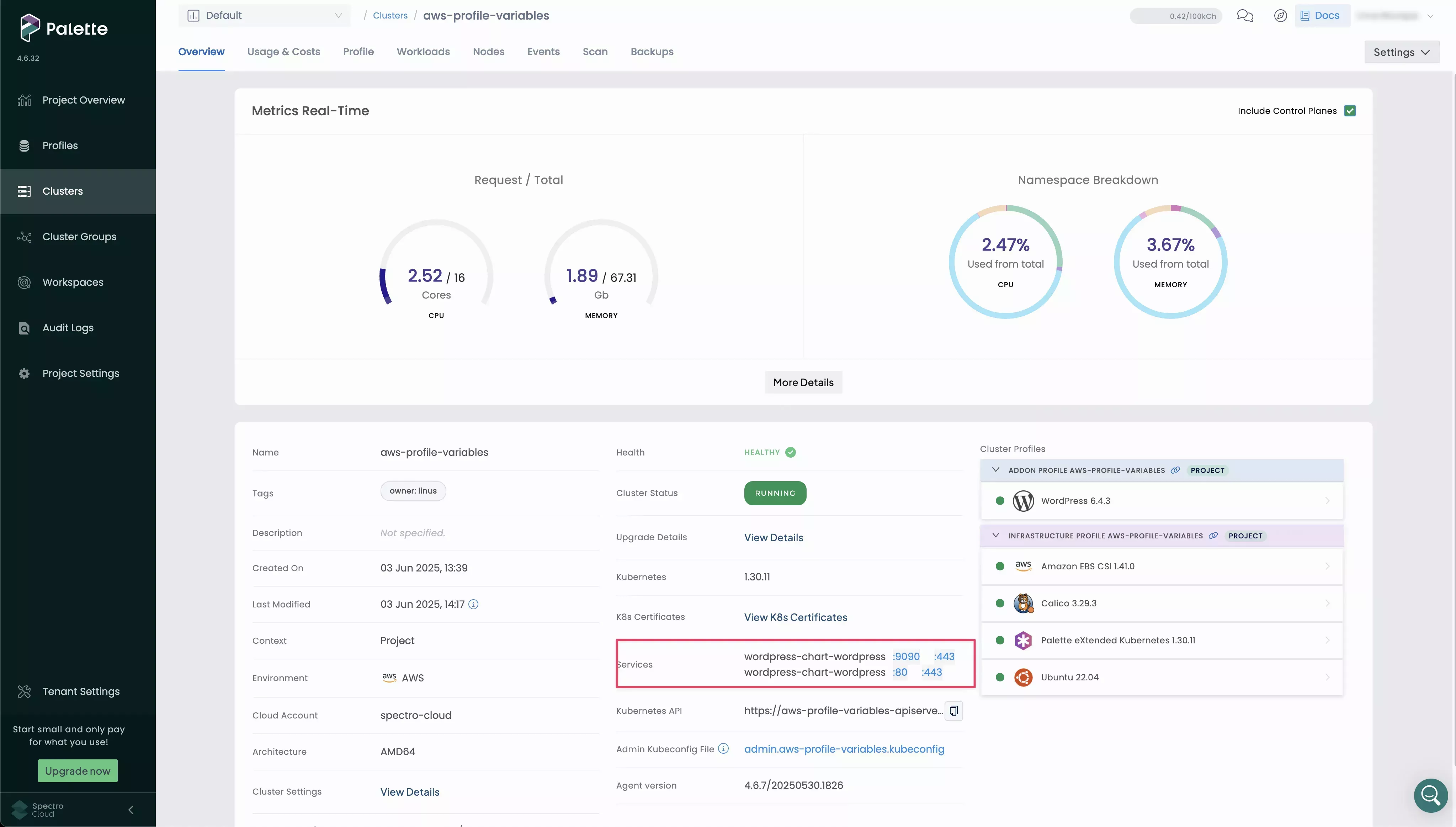The width and height of the screenshot is (1456, 827).
Task: Open the admin kubeconfig file link
Action: [x=844, y=749]
